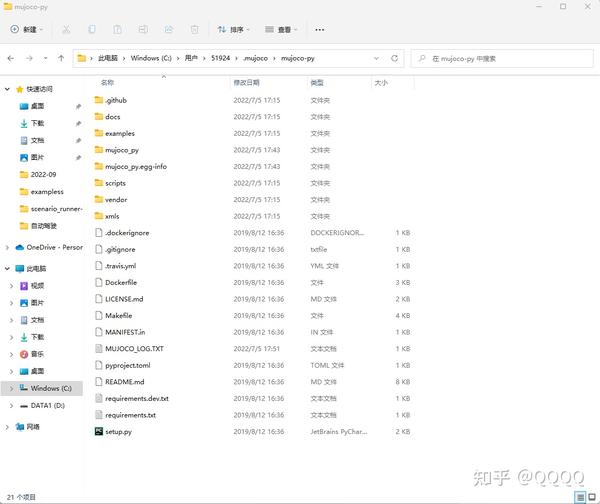Open 2022-09 folder in sidebar
Image resolution: width=600 pixels, height=504 pixels.
(x=43, y=175)
